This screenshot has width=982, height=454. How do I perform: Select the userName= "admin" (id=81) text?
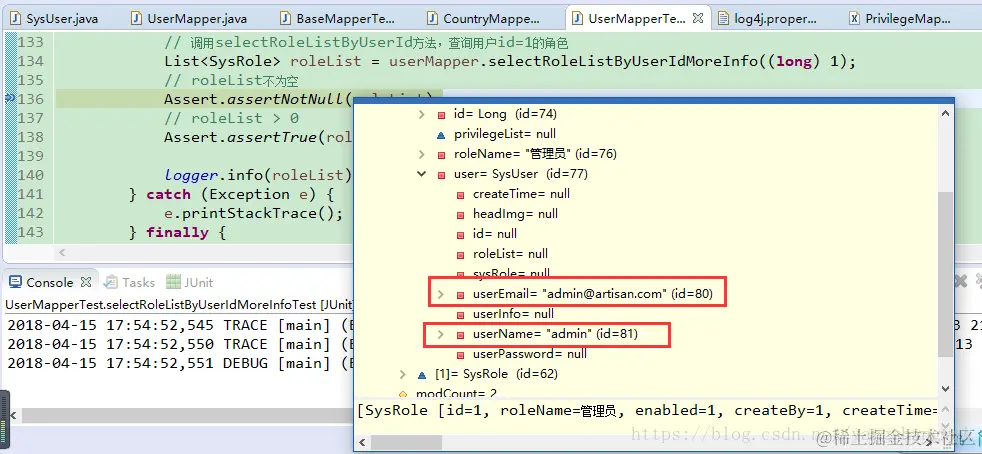click(x=555, y=334)
